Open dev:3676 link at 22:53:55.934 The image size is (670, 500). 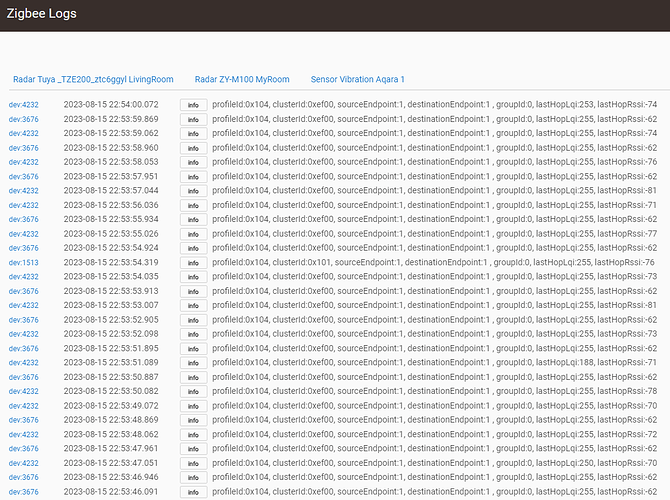click(24, 219)
